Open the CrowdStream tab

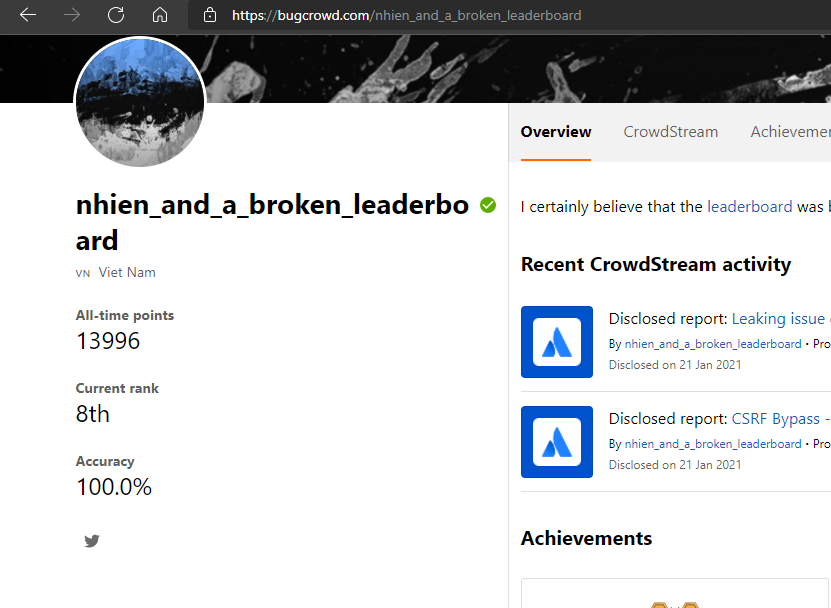(670, 132)
